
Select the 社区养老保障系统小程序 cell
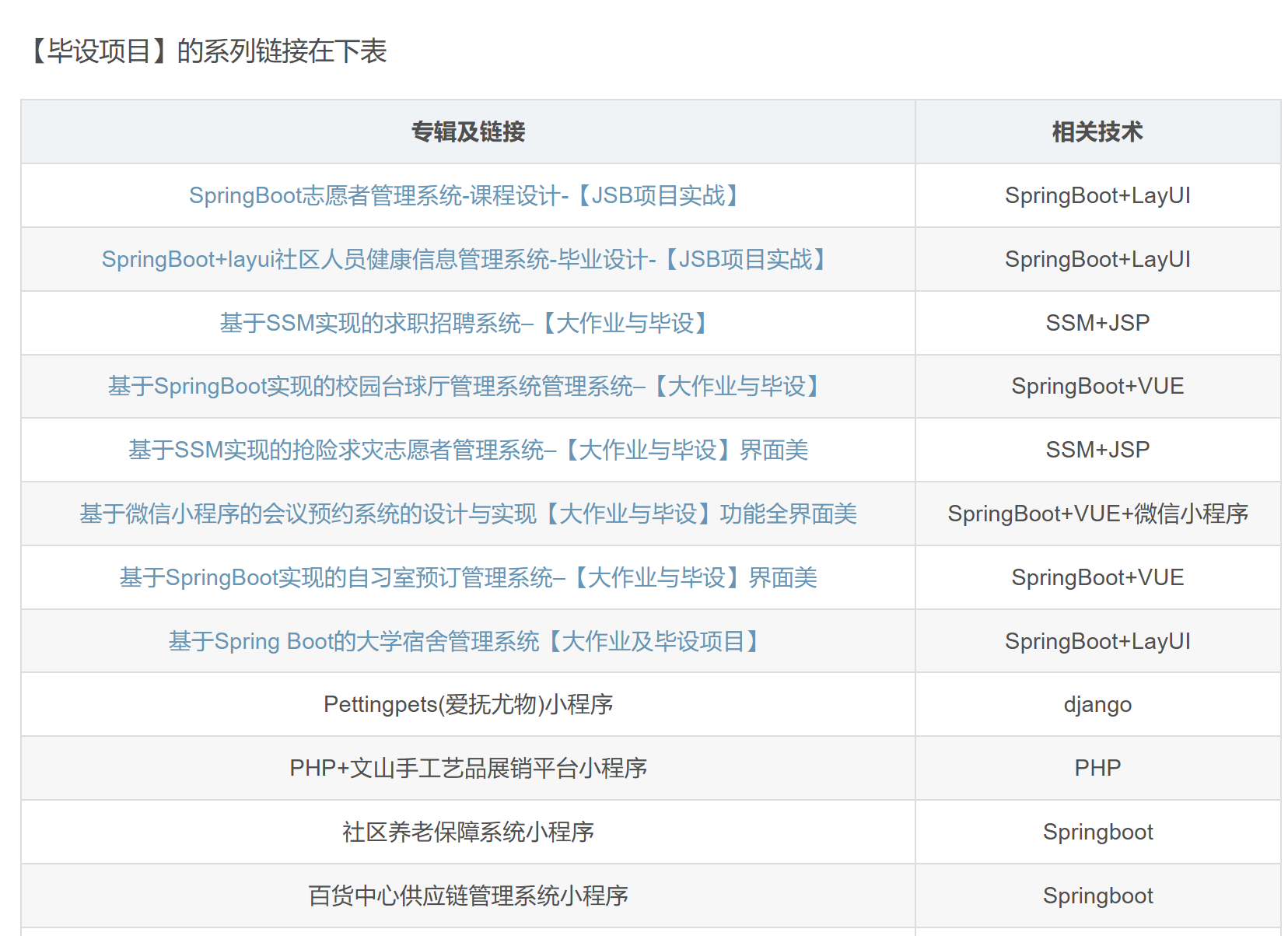468,832
